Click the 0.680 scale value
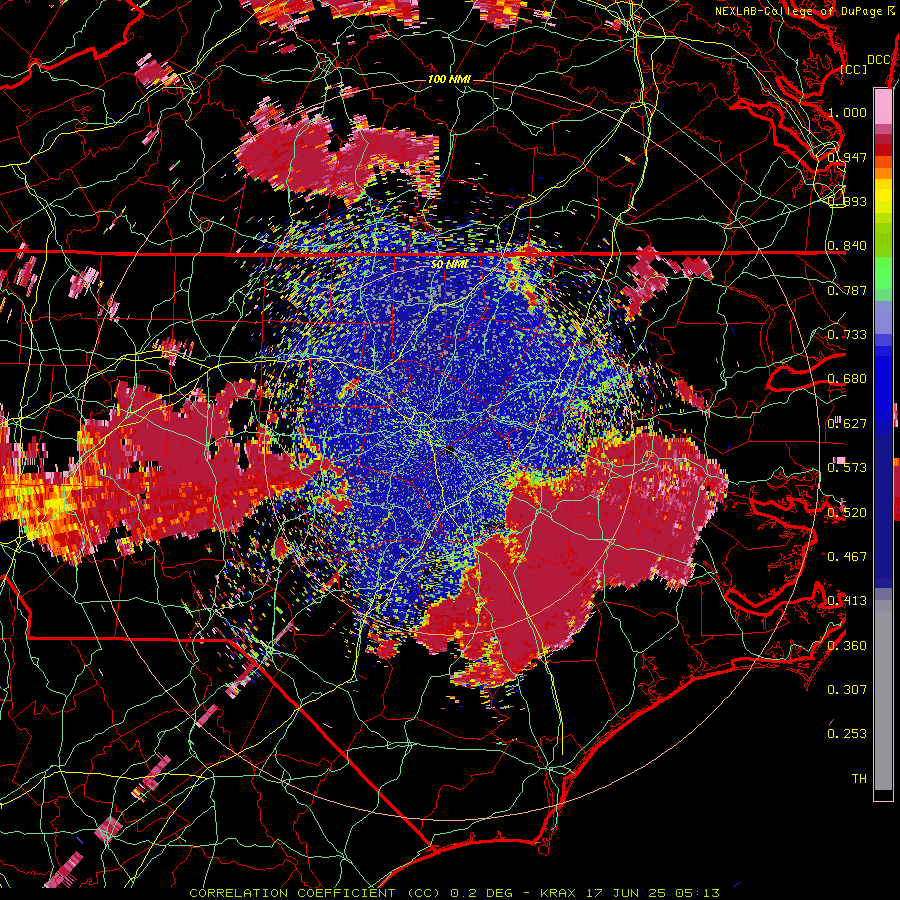The height and width of the screenshot is (900, 900). pyautogui.click(x=847, y=379)
